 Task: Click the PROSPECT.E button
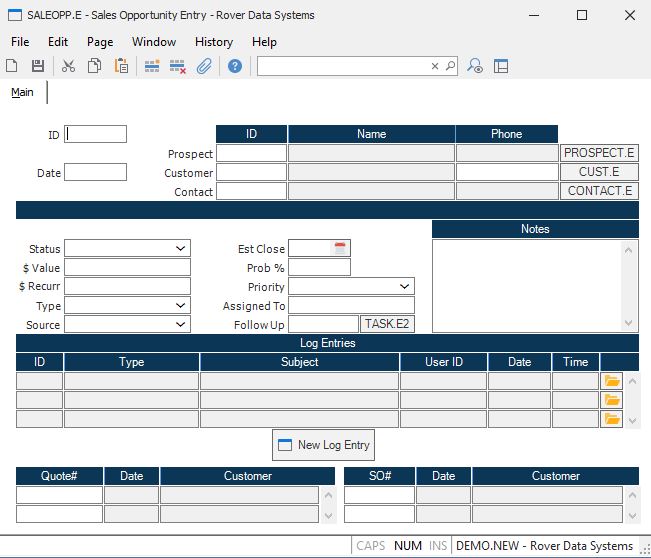599,154
